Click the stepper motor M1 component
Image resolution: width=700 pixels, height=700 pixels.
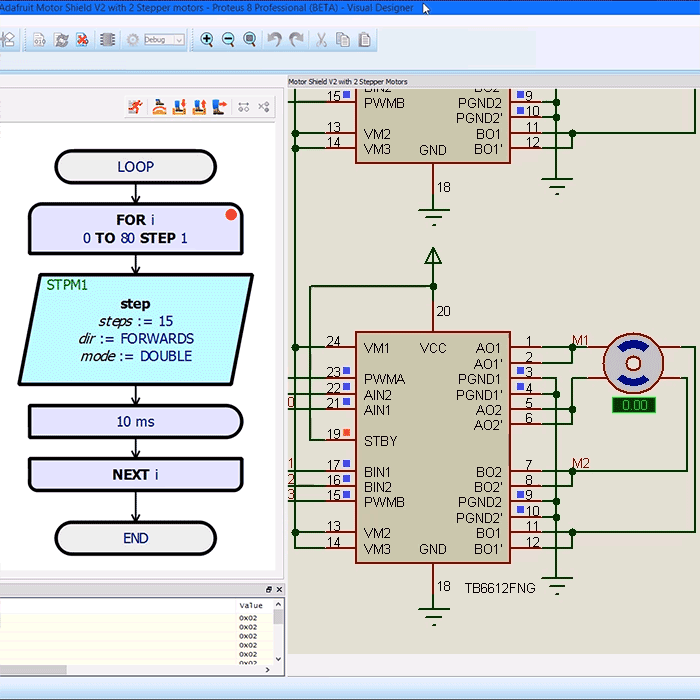pos(633,363)
